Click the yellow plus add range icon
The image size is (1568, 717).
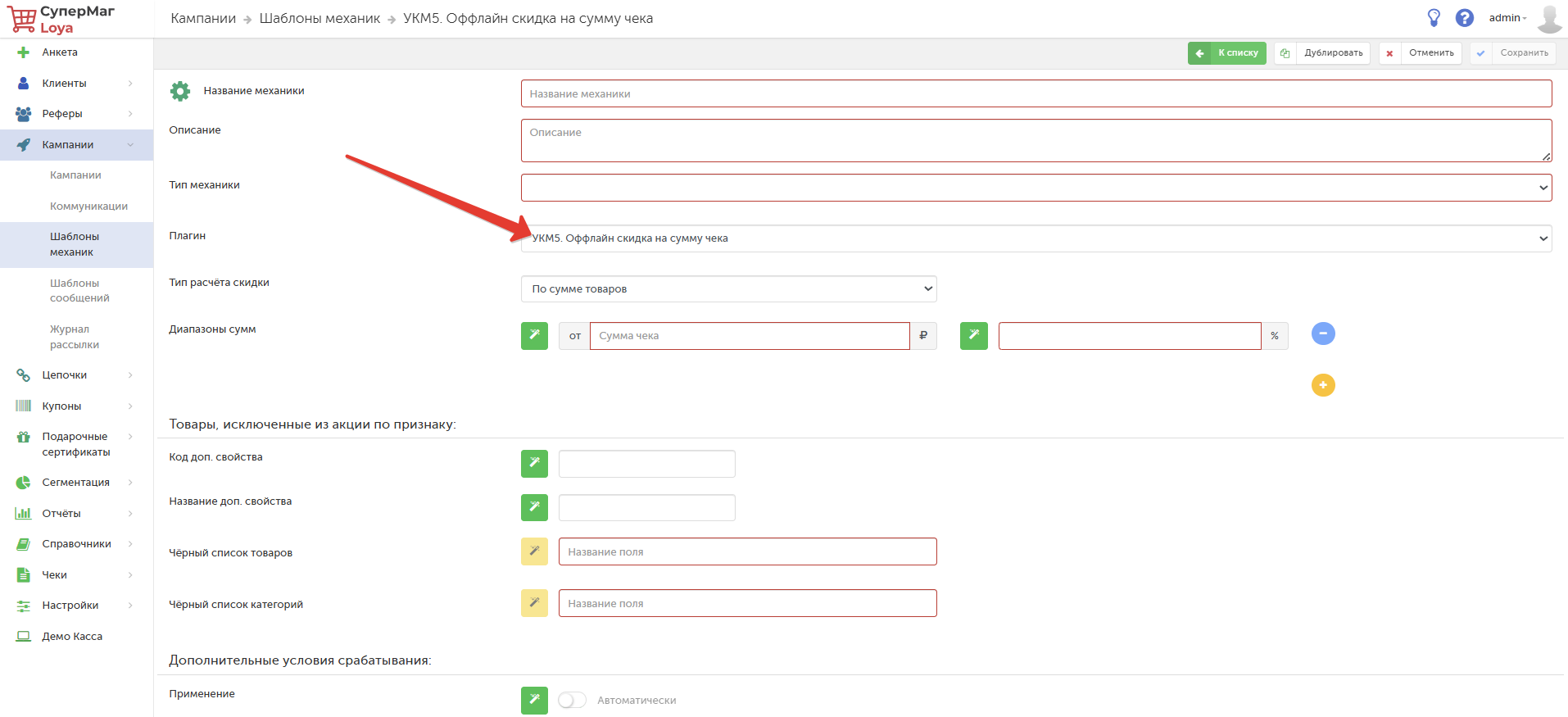(1323, 385)
